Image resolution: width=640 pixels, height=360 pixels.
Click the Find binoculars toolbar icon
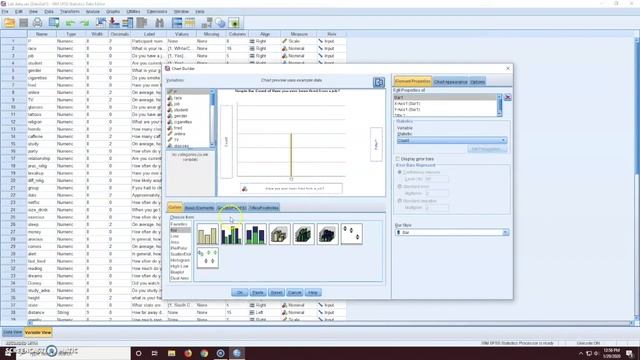[160, 23]
